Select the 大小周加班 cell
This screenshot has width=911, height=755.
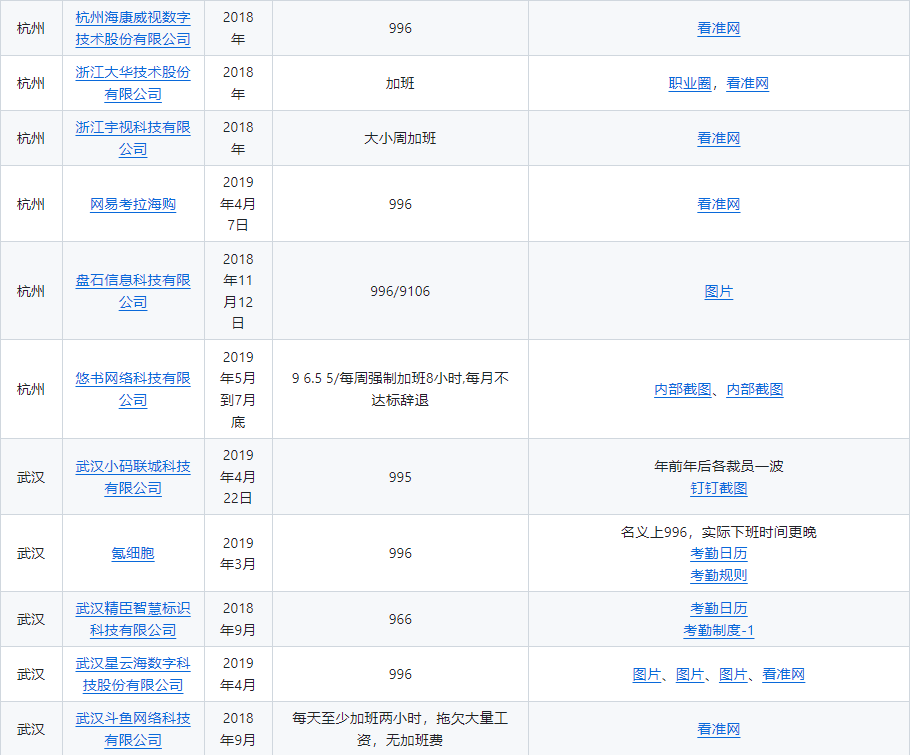coord(400,138)
